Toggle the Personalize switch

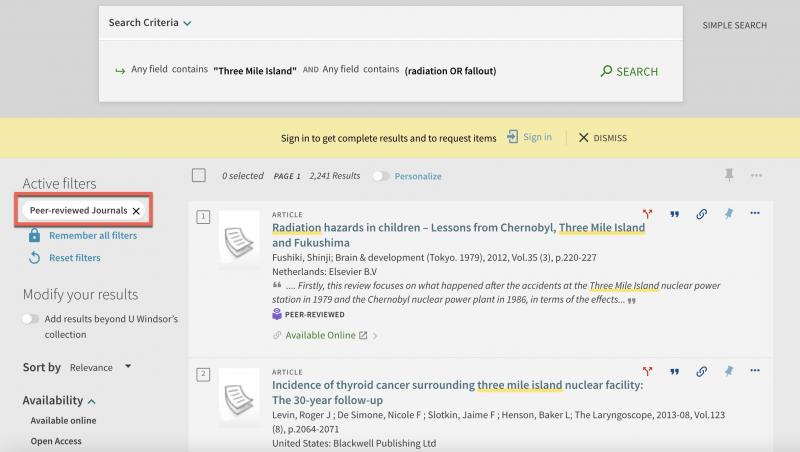point(381,176)
